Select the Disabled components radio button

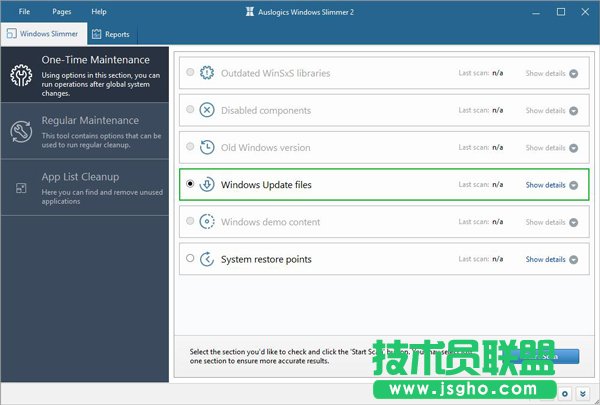190,109
